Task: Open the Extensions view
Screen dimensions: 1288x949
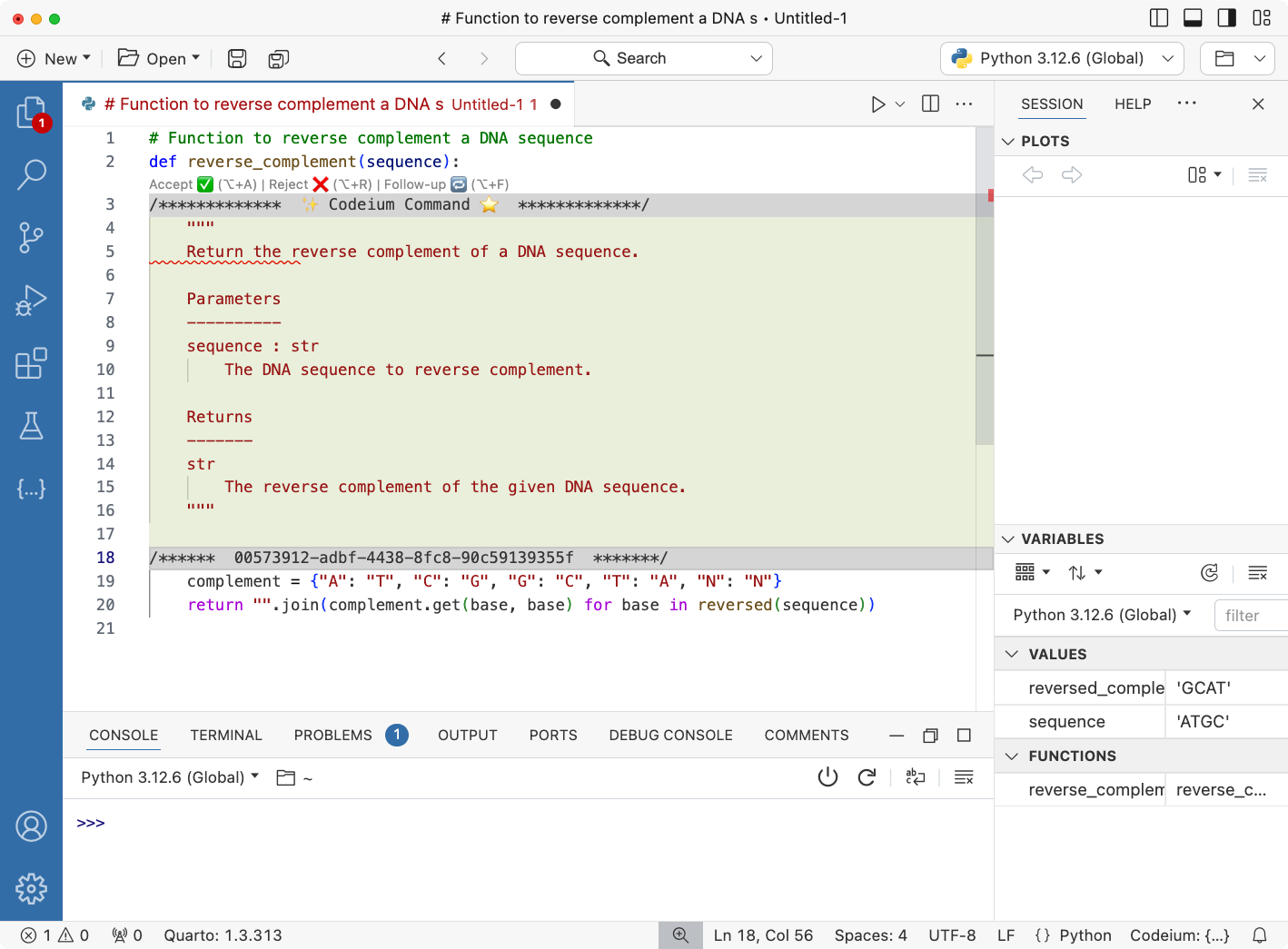Action: click(32, 363)
